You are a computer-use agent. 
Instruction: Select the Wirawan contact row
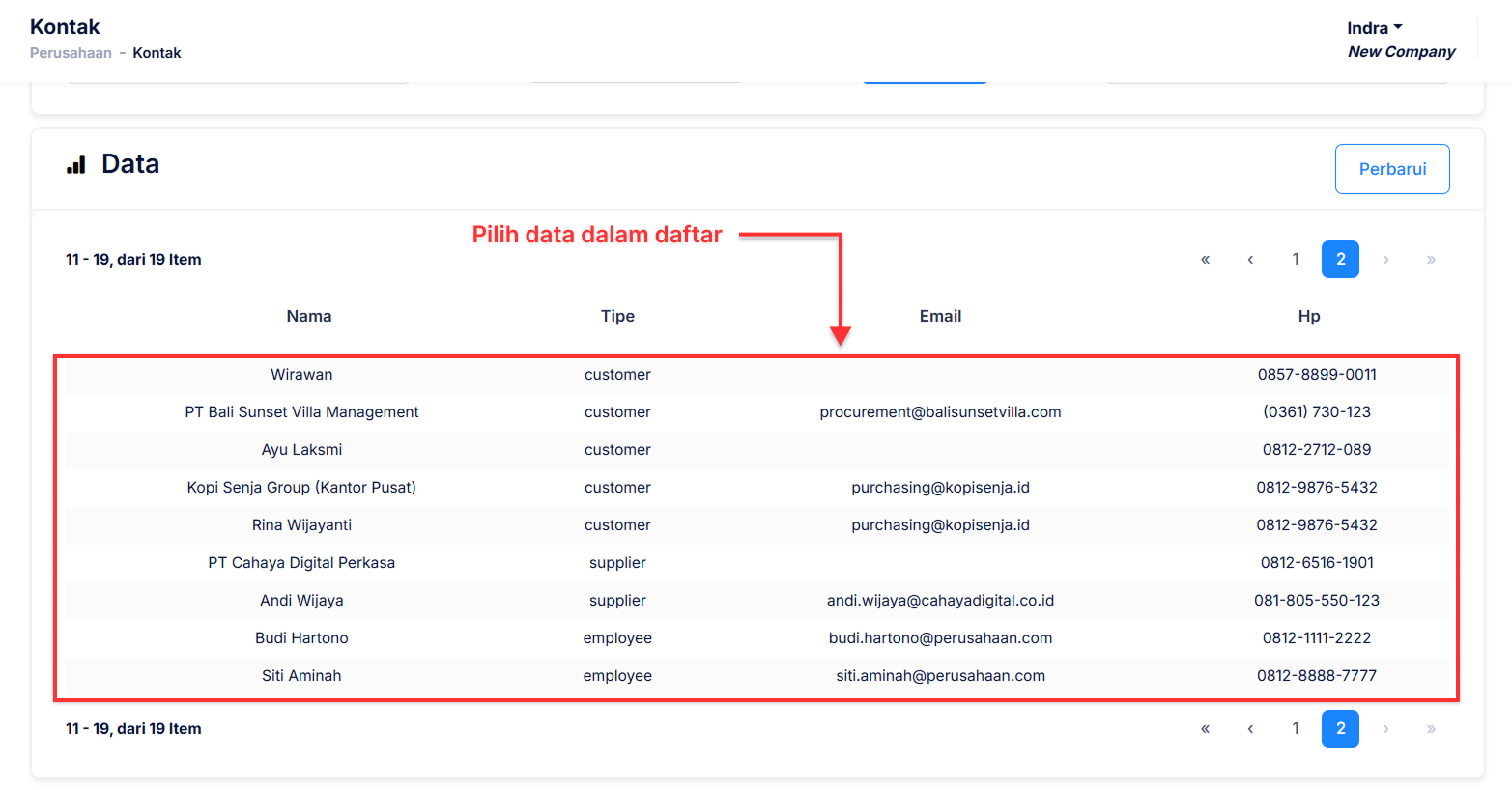301,375
